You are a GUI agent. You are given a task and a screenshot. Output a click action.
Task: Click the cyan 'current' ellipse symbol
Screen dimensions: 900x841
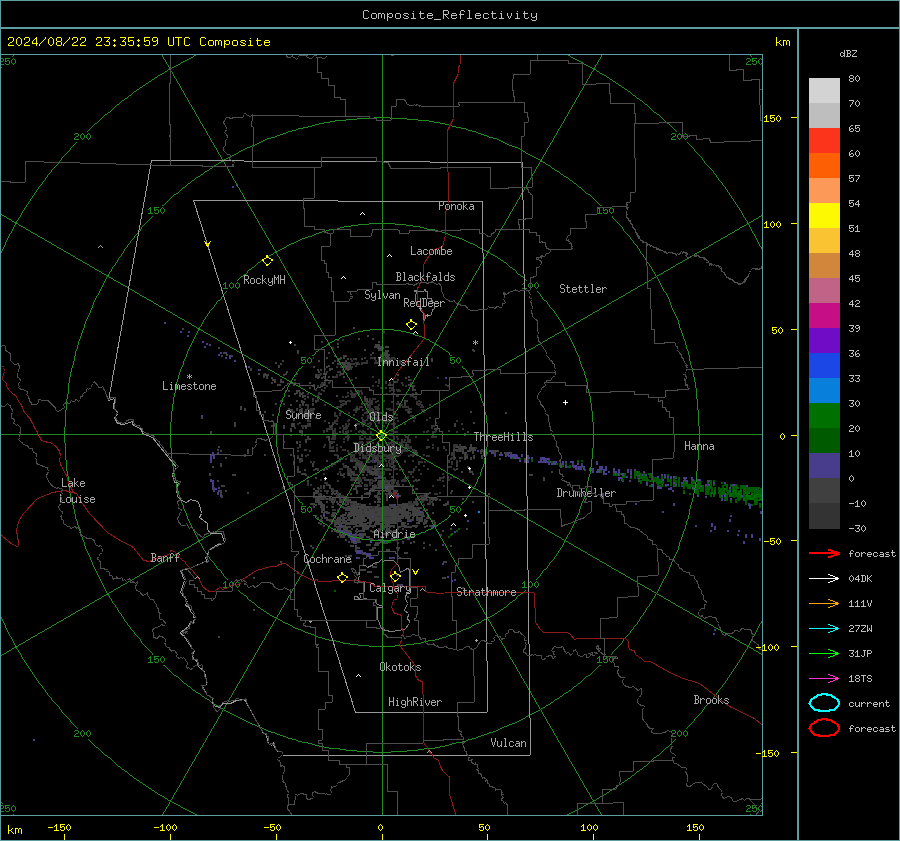pos(824,703)
